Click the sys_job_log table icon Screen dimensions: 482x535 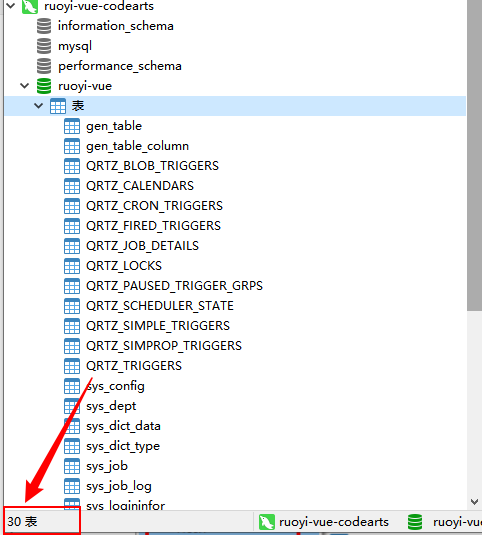72,486
